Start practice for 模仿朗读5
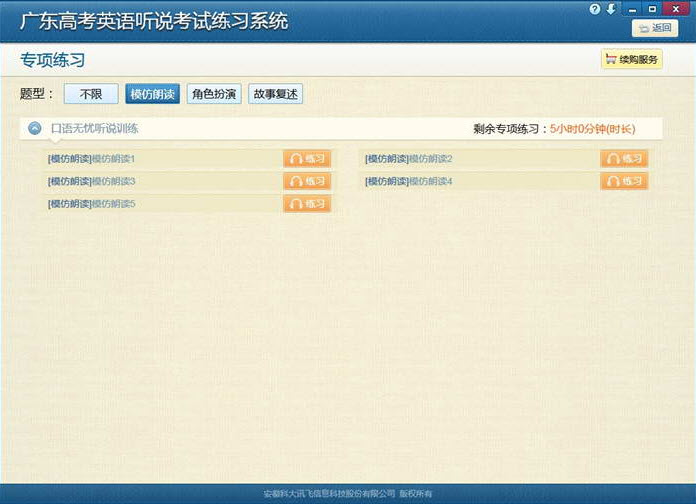 307,204
